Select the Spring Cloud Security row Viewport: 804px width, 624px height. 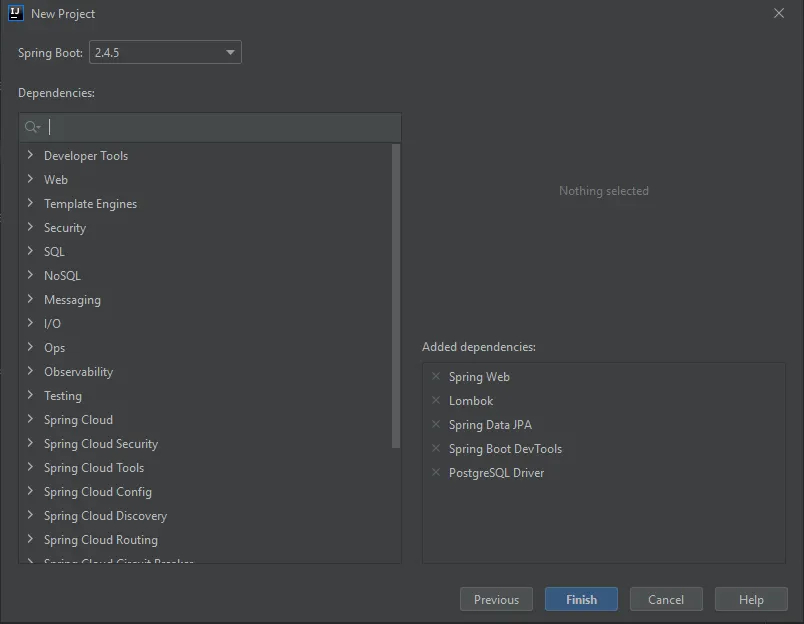(206, 444)
